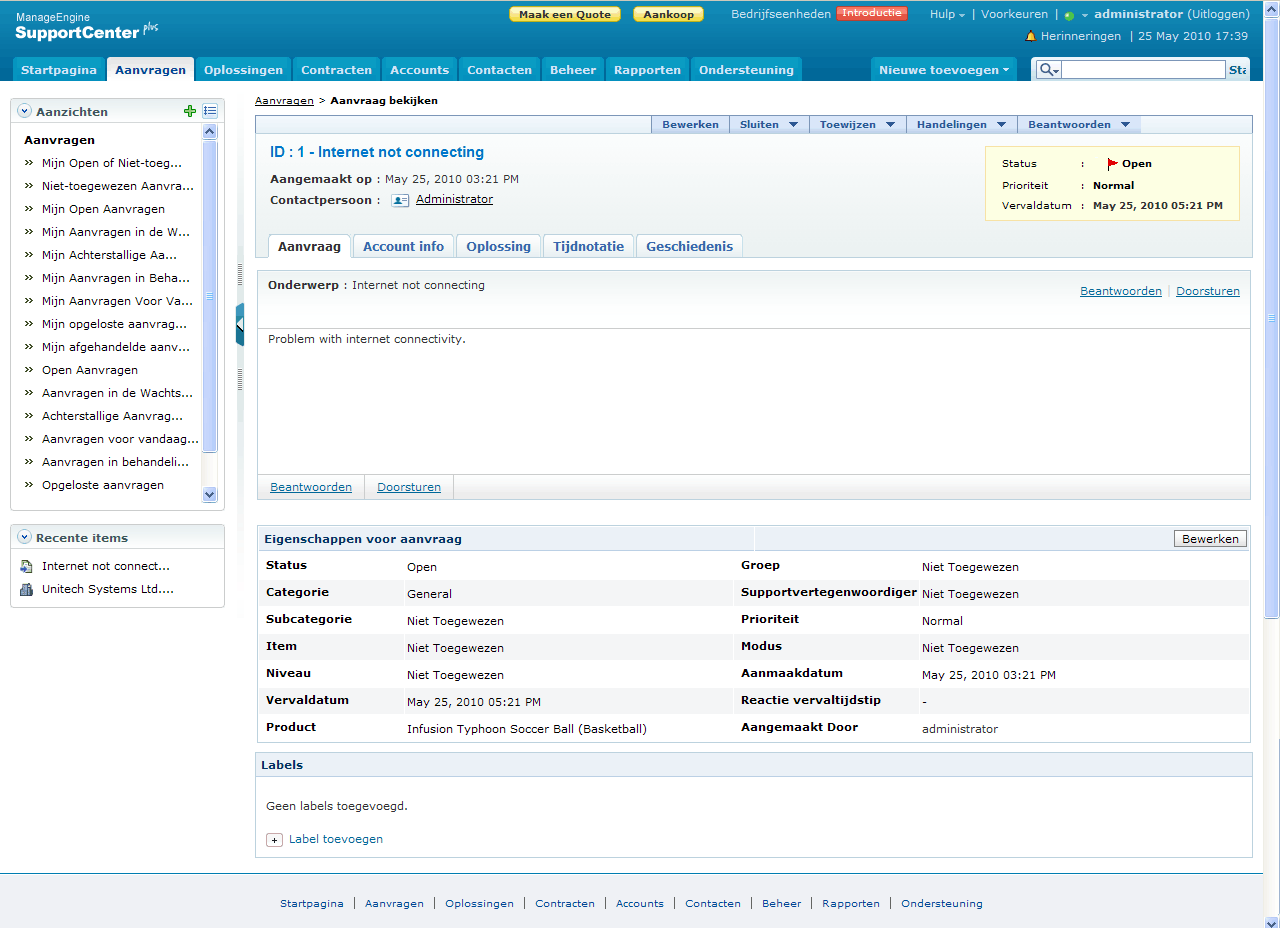Click the Herinneringen link
The width and height of the screenshot is (1280, 933).
[1081, 37]
